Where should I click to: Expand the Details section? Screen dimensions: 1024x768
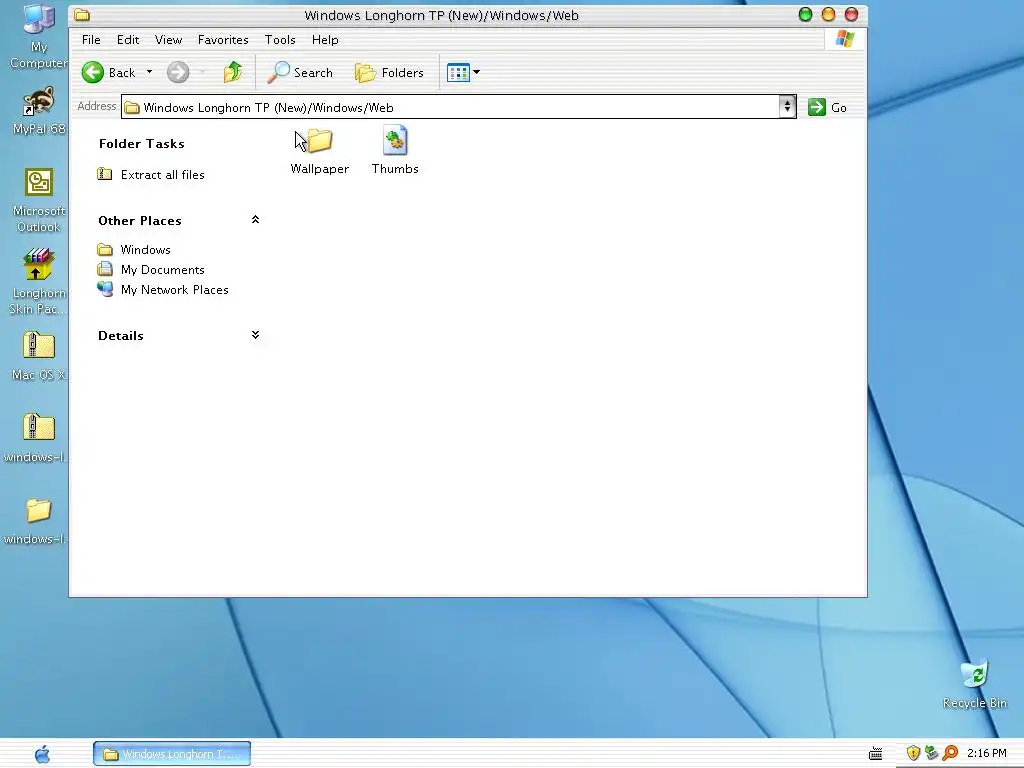pos(255,335)
